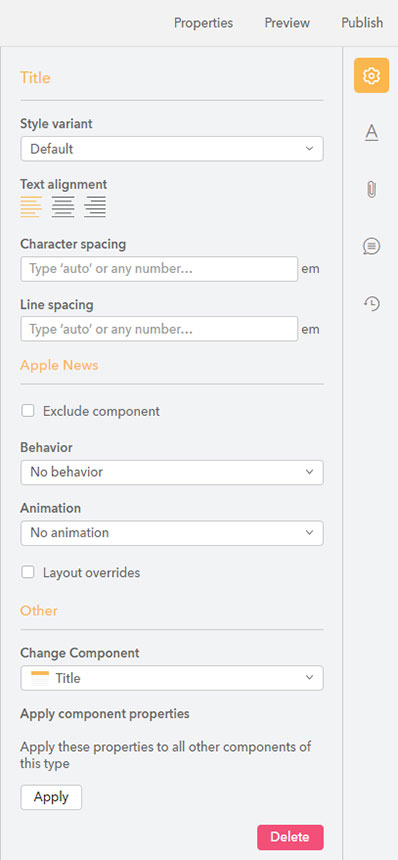Set text alignment to right
398x860 pixels.
point(95,207)
